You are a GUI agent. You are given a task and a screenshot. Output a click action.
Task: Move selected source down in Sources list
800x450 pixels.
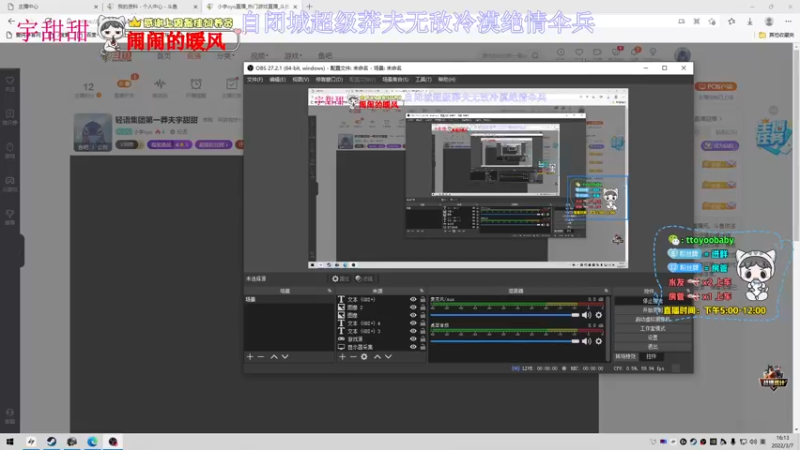pos(388,357)
